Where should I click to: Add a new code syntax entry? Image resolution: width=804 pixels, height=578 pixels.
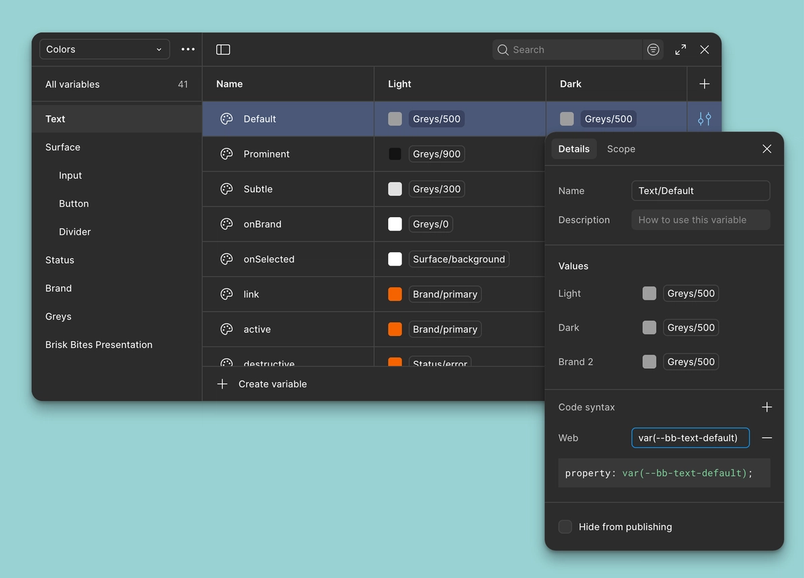point(767,407)
